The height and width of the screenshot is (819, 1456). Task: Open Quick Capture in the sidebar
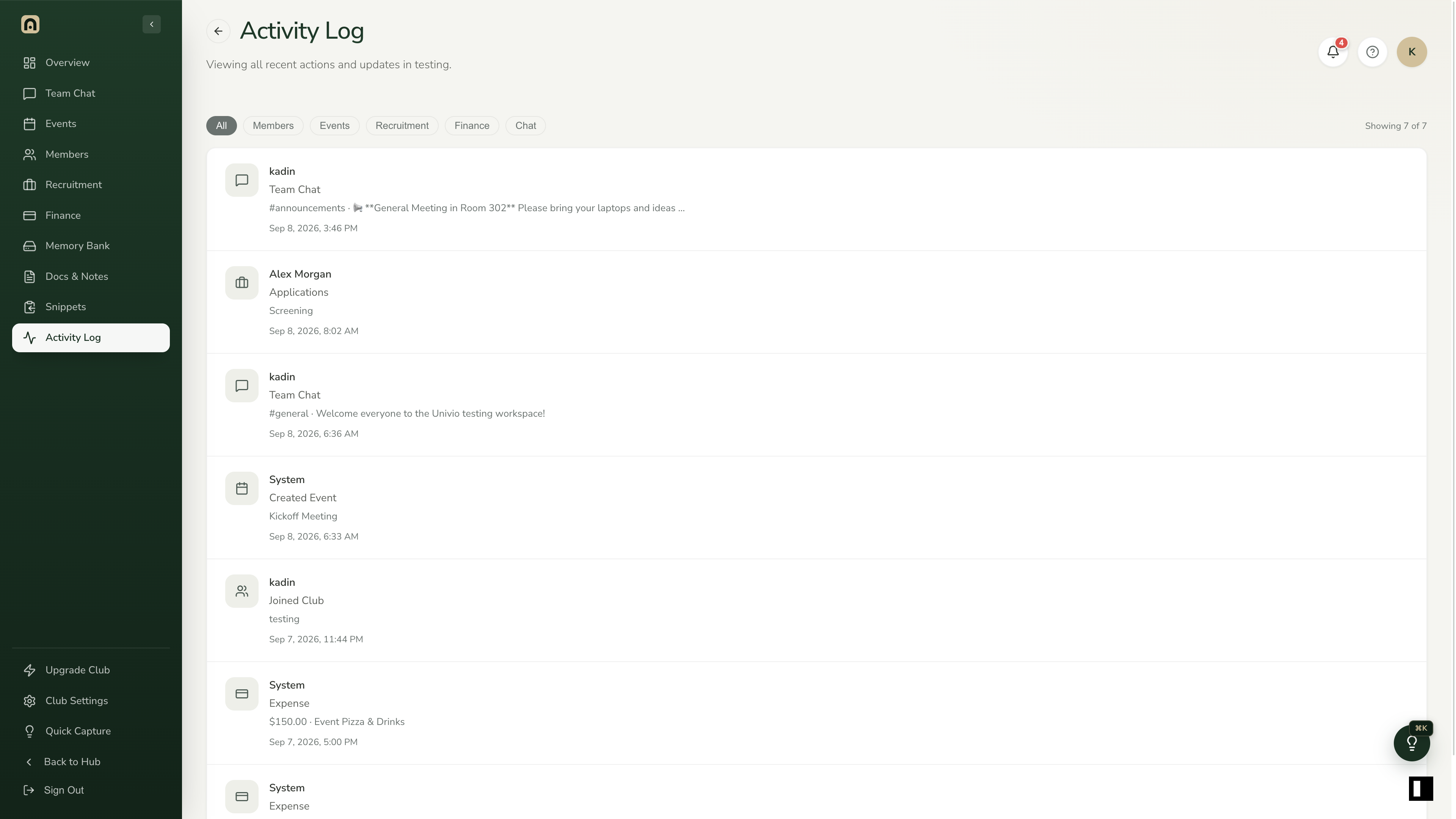91,731
